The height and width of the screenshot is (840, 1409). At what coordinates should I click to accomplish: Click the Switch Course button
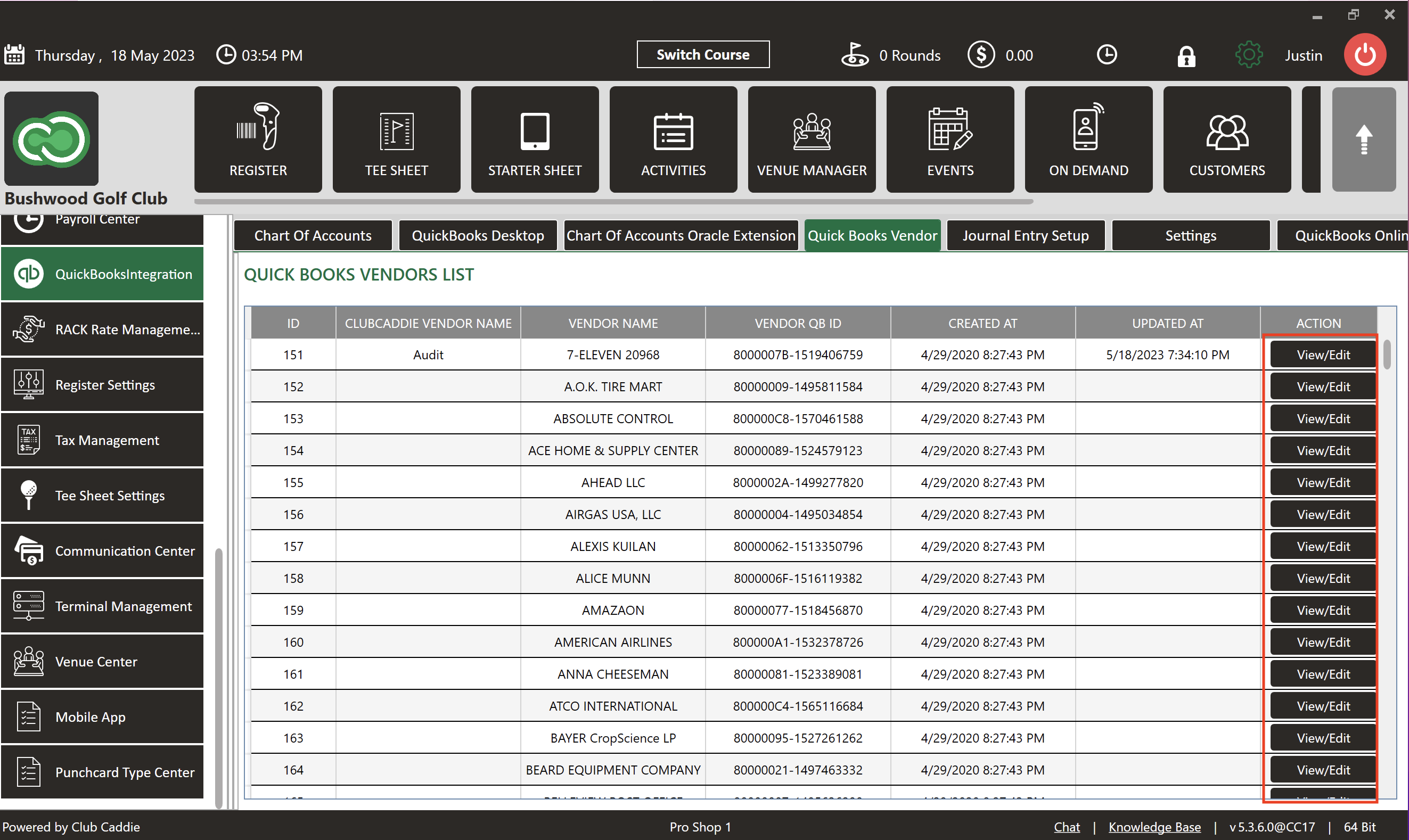click(702, 54)
